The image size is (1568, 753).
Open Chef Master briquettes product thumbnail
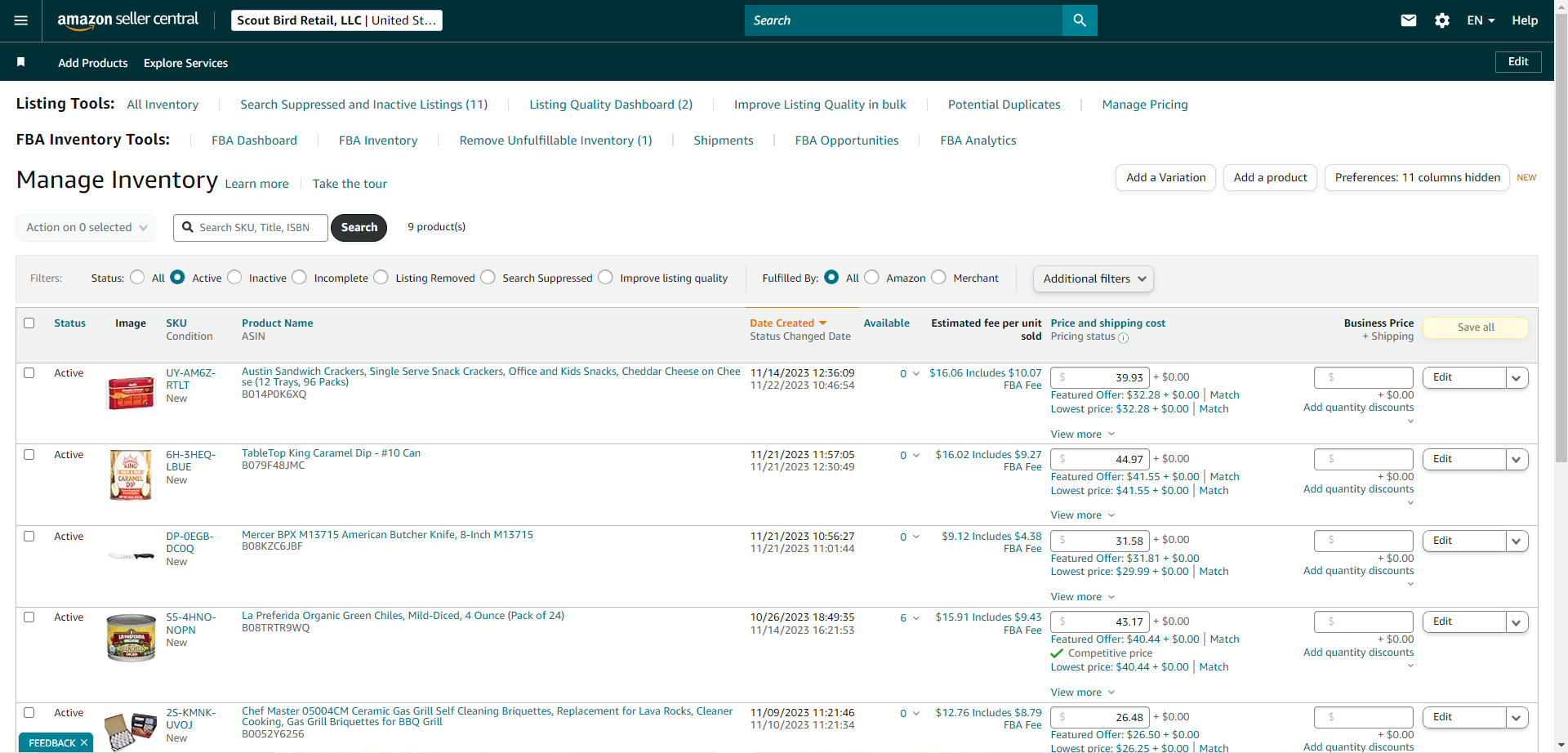tap(131, 731)
